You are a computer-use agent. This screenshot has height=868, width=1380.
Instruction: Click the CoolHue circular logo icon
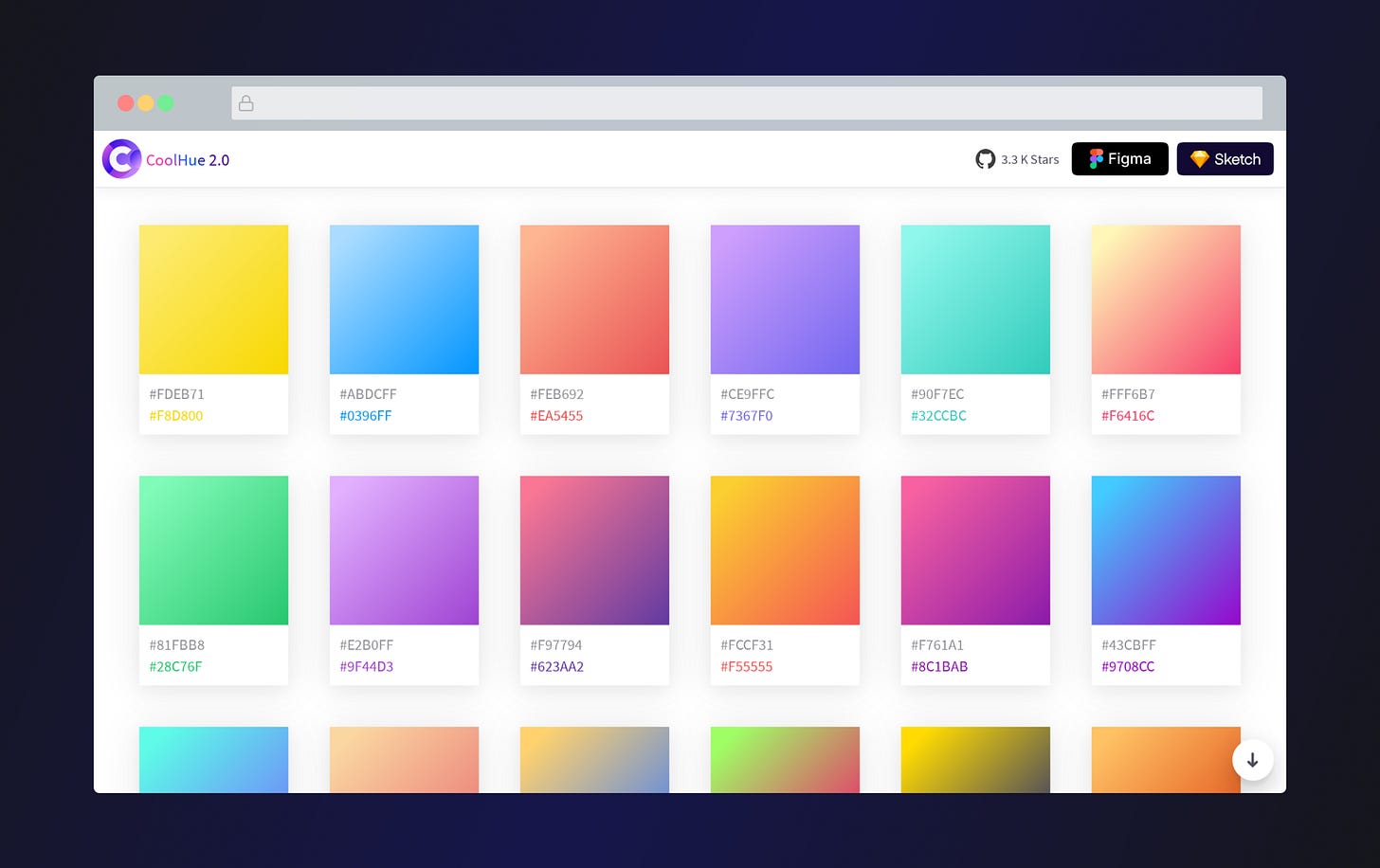[x=121, y=159]
